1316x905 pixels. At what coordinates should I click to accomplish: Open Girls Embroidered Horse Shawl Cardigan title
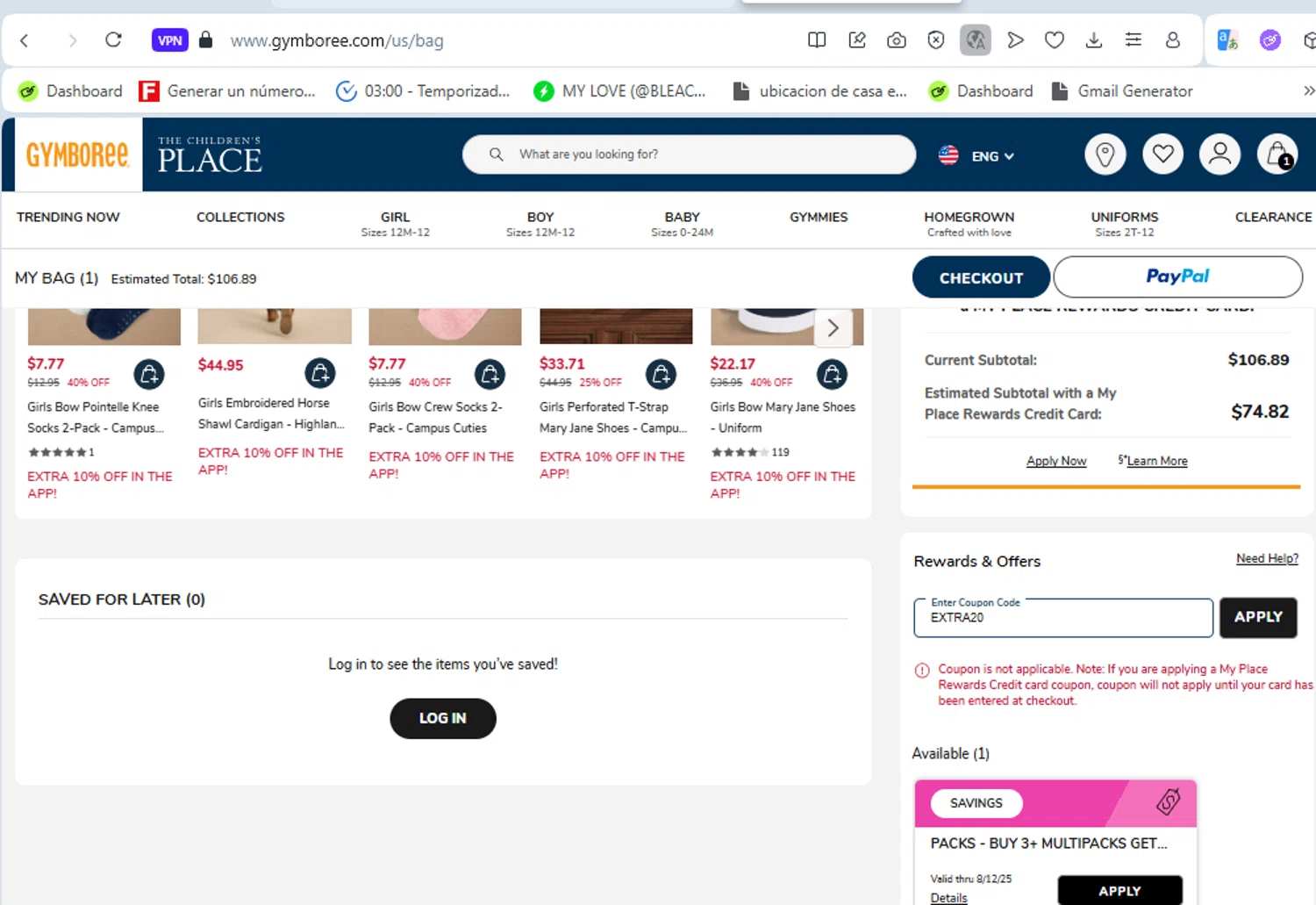click(x=271, y=413)
